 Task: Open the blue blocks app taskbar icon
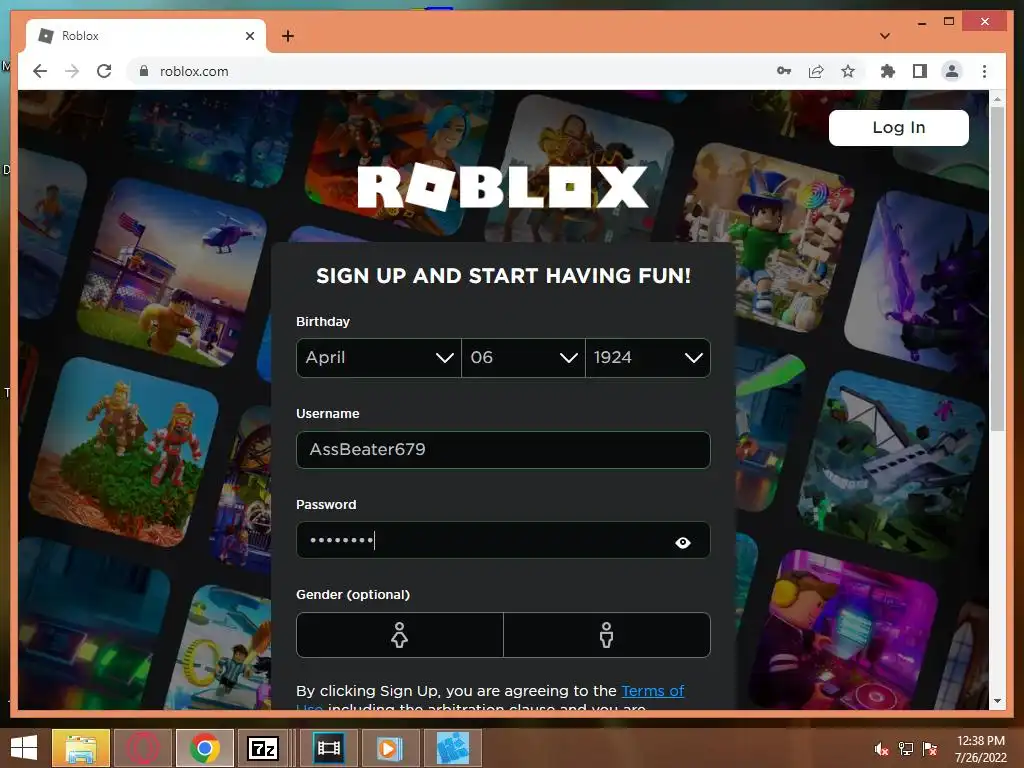tap(453, 748)
